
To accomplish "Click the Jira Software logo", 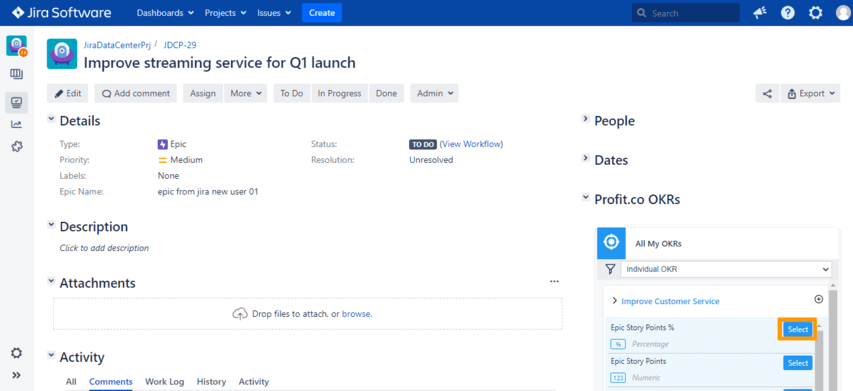I will tap(61, 13).
